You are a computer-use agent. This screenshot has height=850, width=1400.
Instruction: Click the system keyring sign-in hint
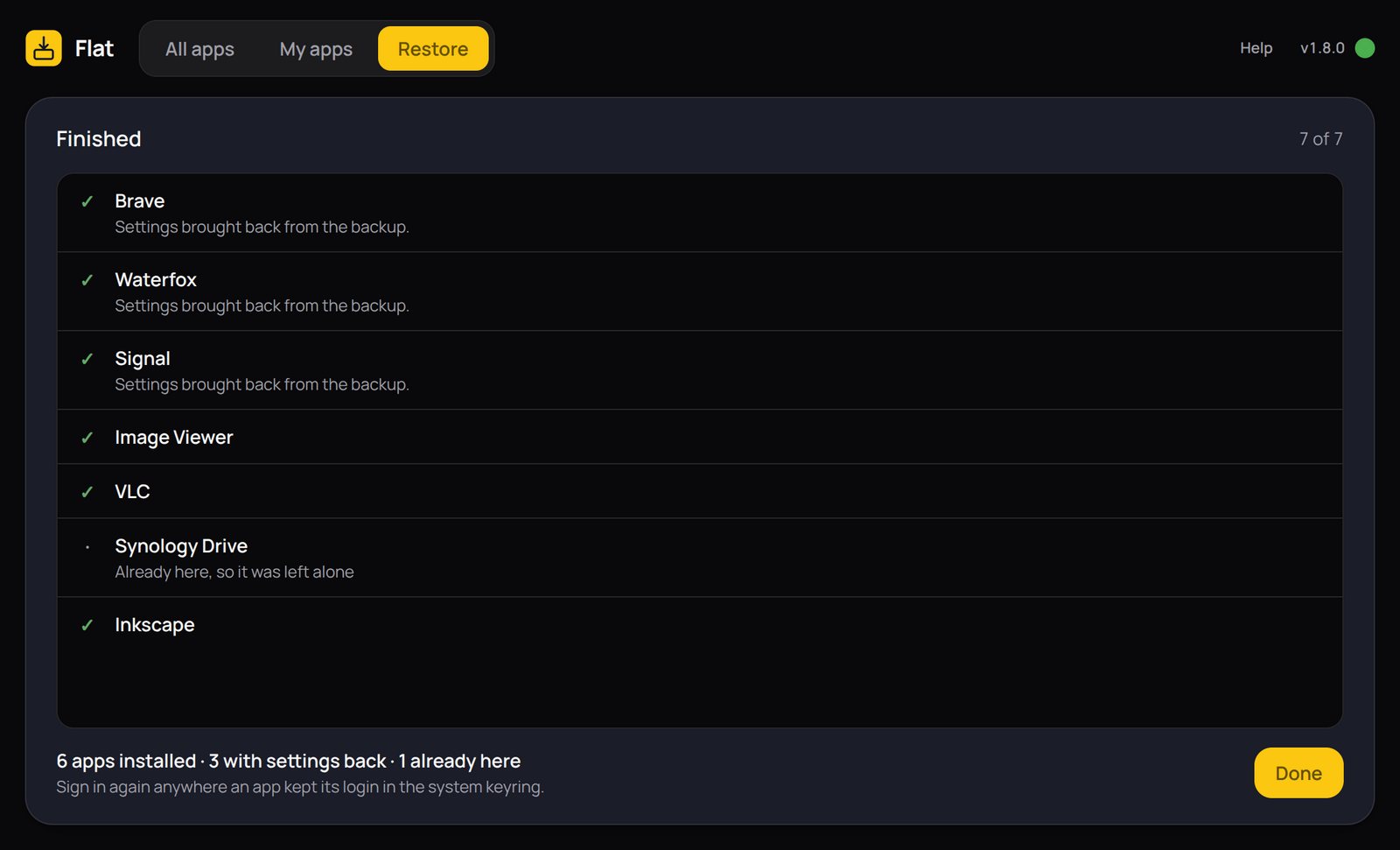(x=300, y=787)
